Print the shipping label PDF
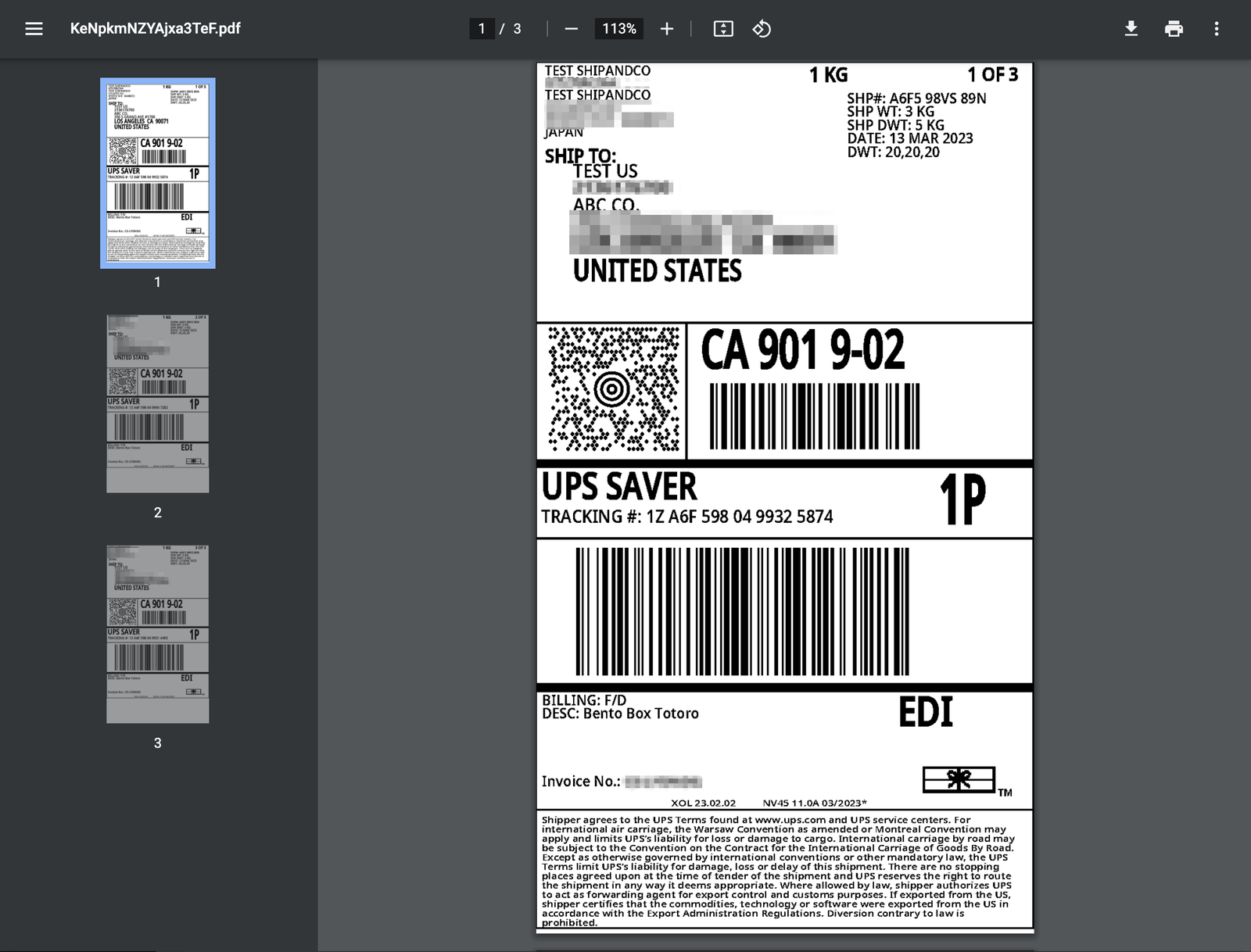This screenshot has height=952, width=1251. point(1173,28)
